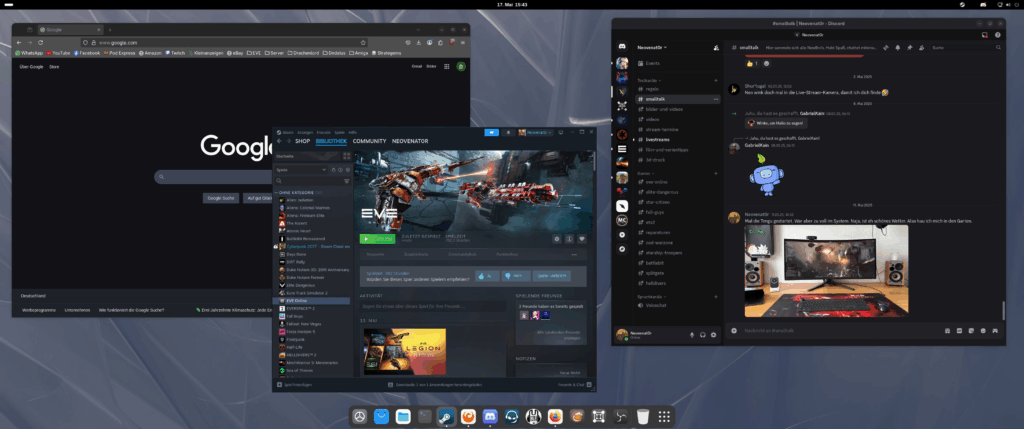1024x429 pixels.
Task: Open the Trash icon in the dock
Action: [x=643, y=417]
